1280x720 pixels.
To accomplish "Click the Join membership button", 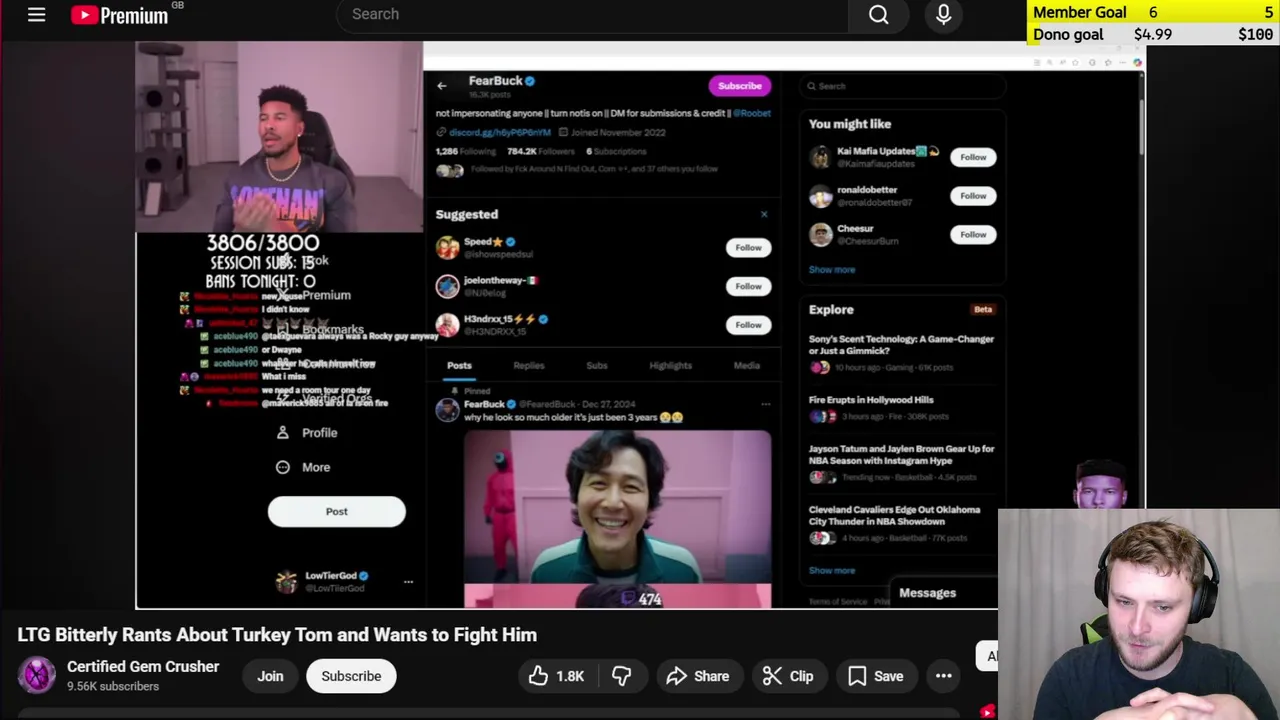I will point(270,676).
